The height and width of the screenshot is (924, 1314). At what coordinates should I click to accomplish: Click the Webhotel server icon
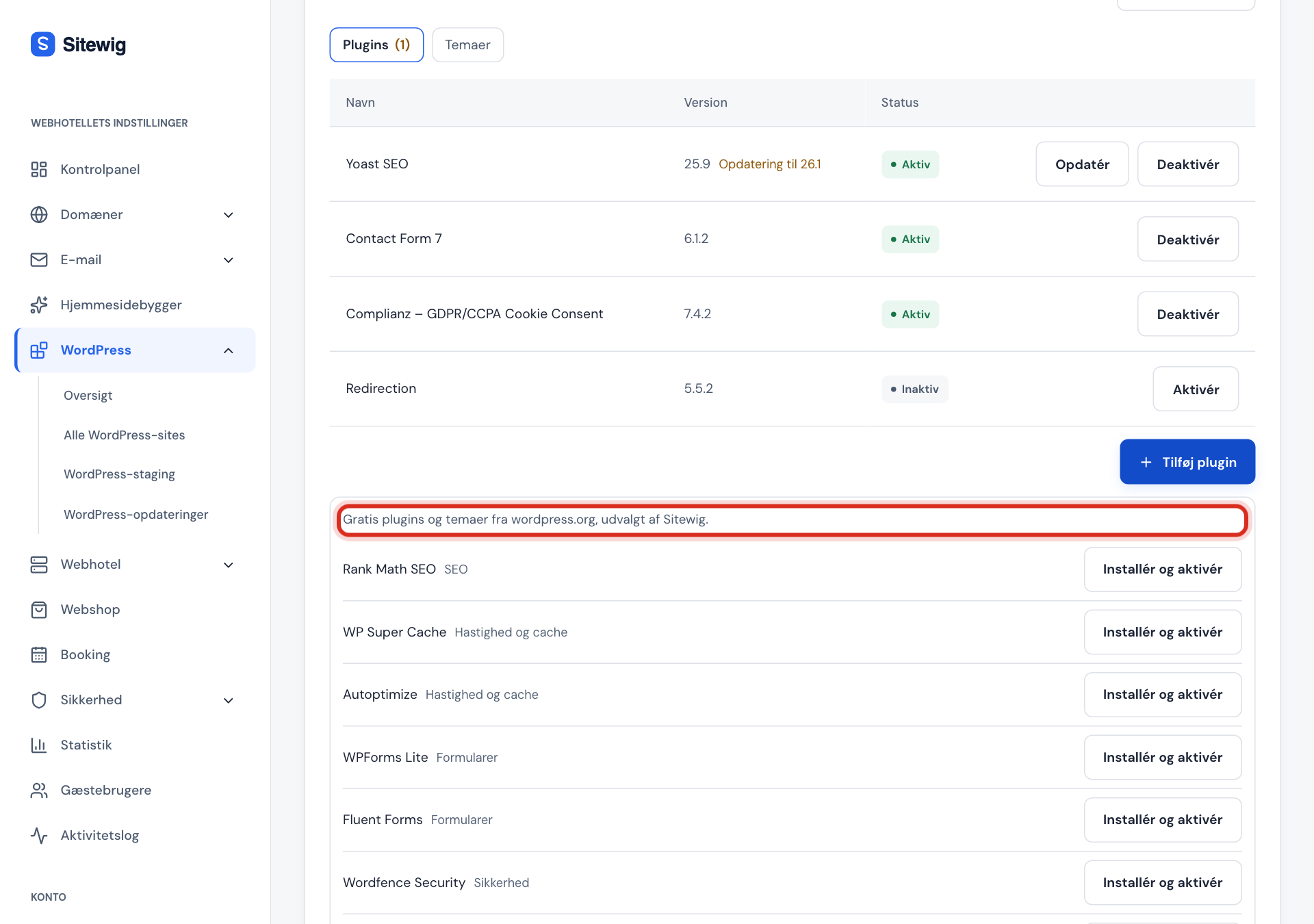click(39, 564)
